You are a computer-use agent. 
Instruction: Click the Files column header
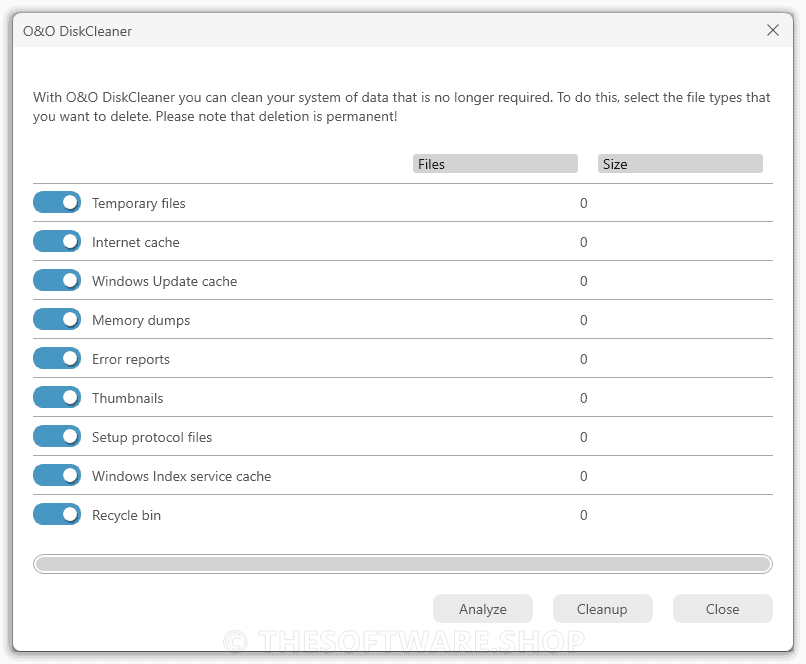pyautogui.click(x=496, y=164)
